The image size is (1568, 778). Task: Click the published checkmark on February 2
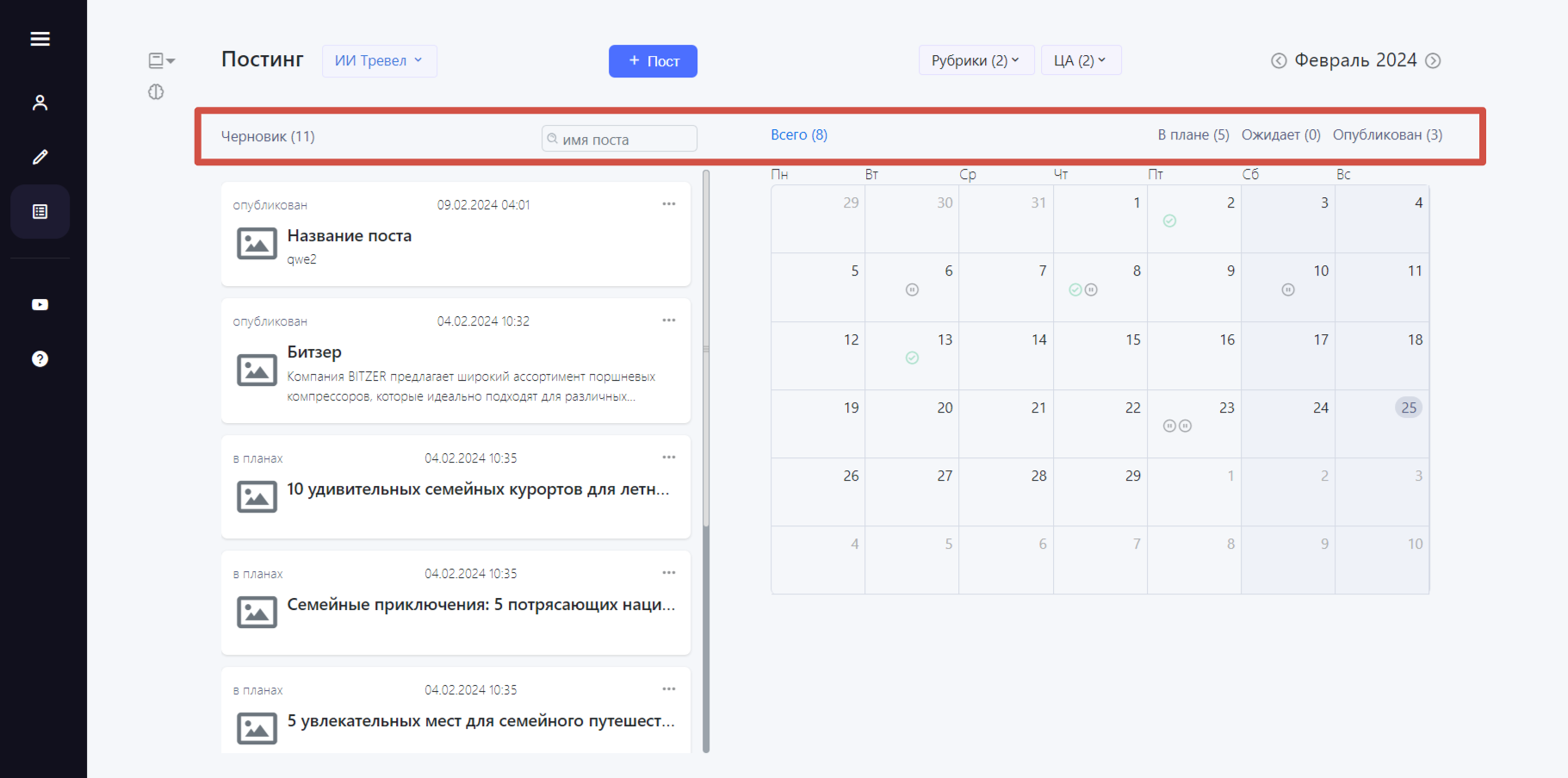click(1169, 221)
